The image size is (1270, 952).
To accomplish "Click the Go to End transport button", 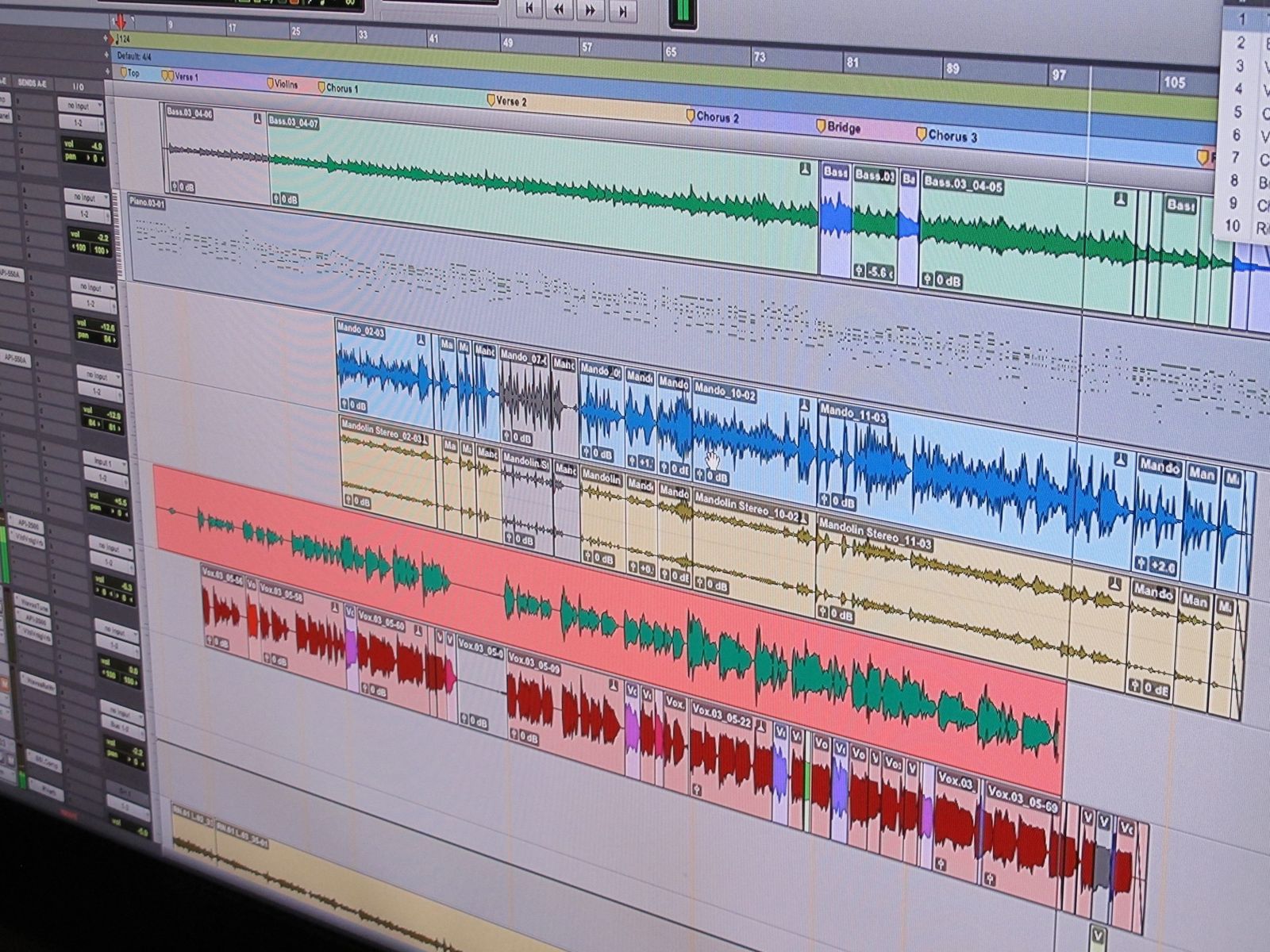I will [623, 10].
